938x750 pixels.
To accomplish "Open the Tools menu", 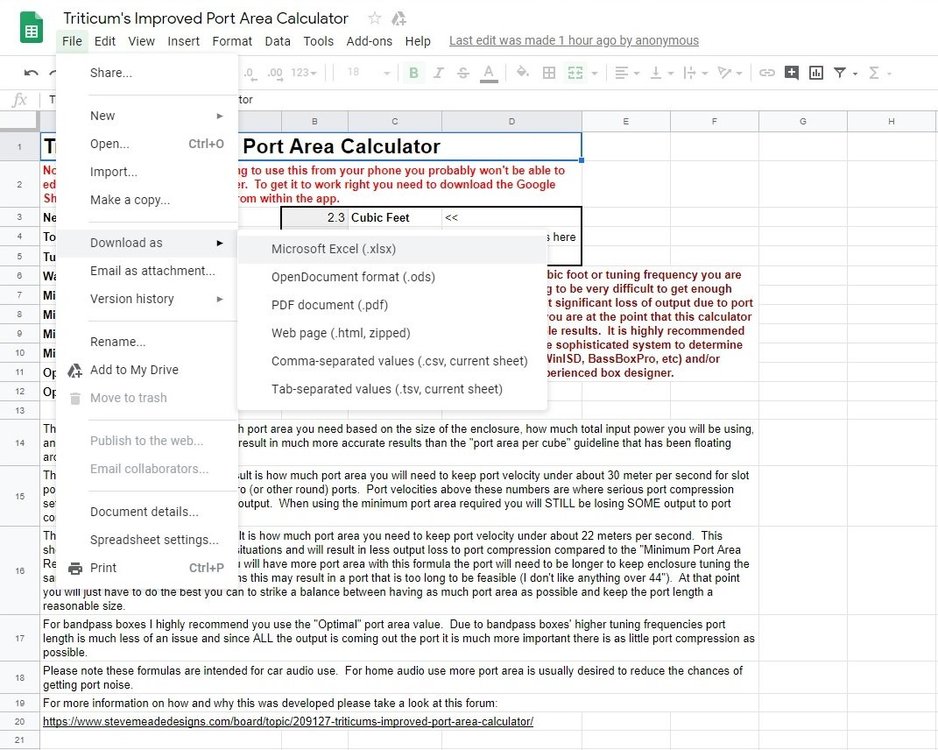I will 318,41.
